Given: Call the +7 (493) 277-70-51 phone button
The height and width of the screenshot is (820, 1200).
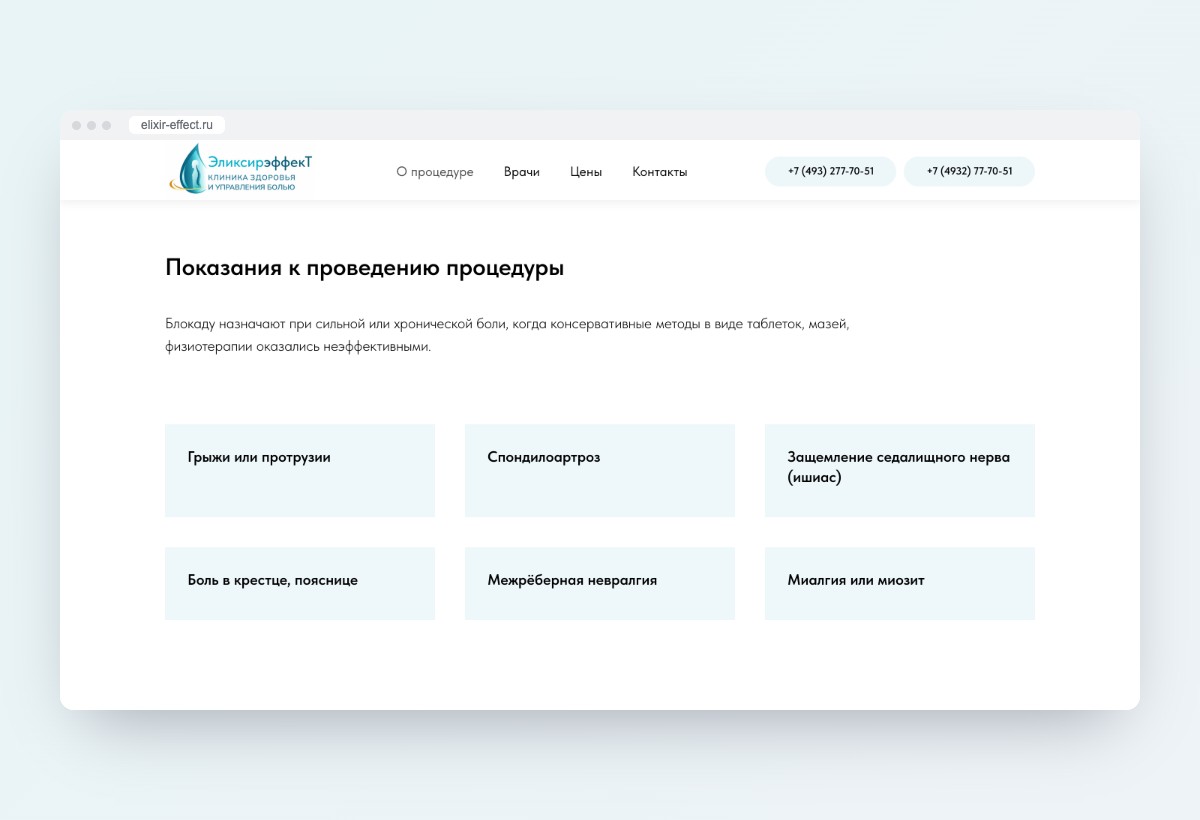Looking at the screenshot, I should [830, 171].
